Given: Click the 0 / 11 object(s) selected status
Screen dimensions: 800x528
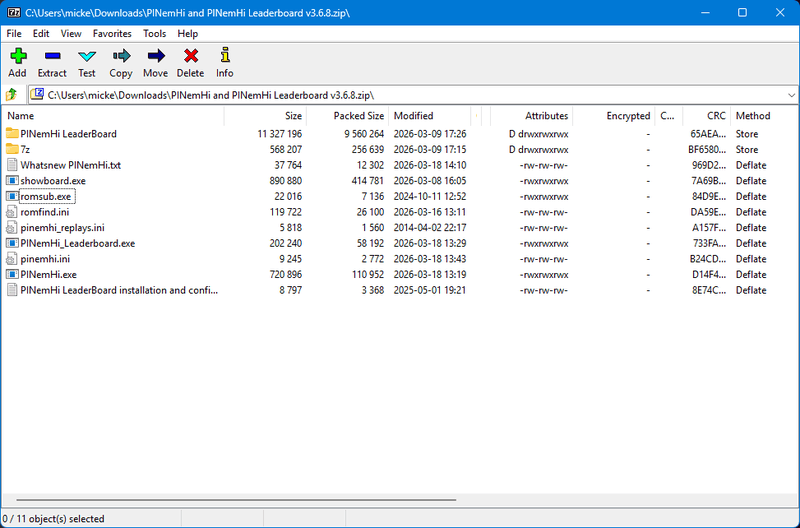Looking at the screenshot, I should pos(54,518).
